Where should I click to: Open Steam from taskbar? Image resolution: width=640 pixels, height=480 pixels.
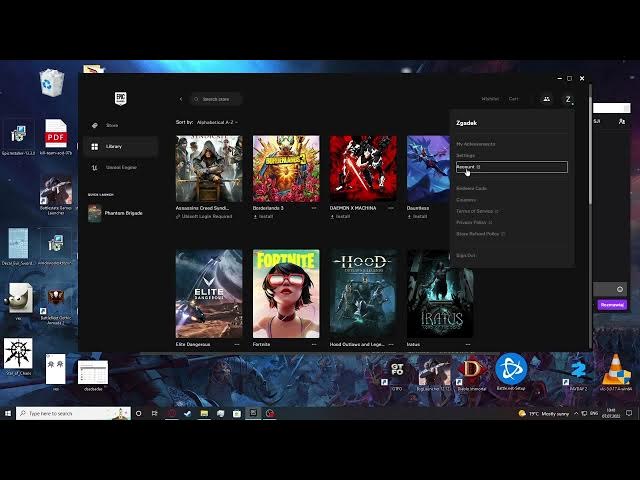(187, 413)
